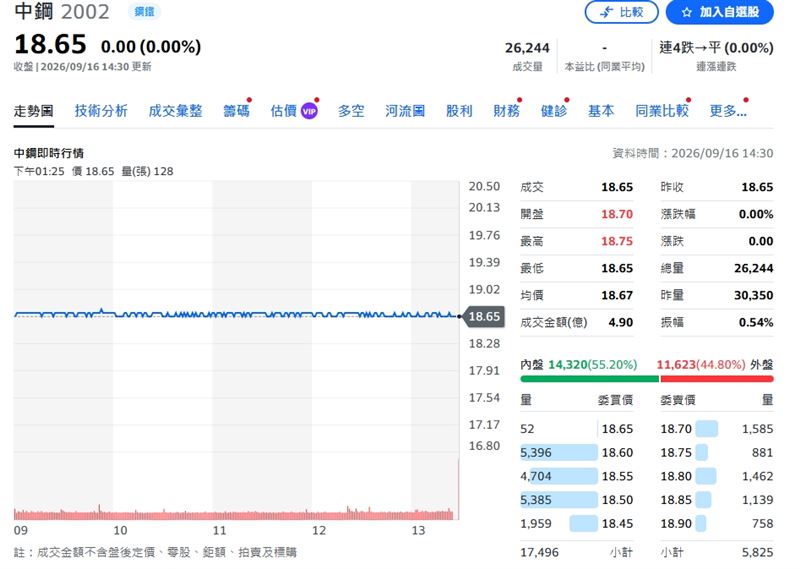Click the main price 18.65 header

pos(50,44)
